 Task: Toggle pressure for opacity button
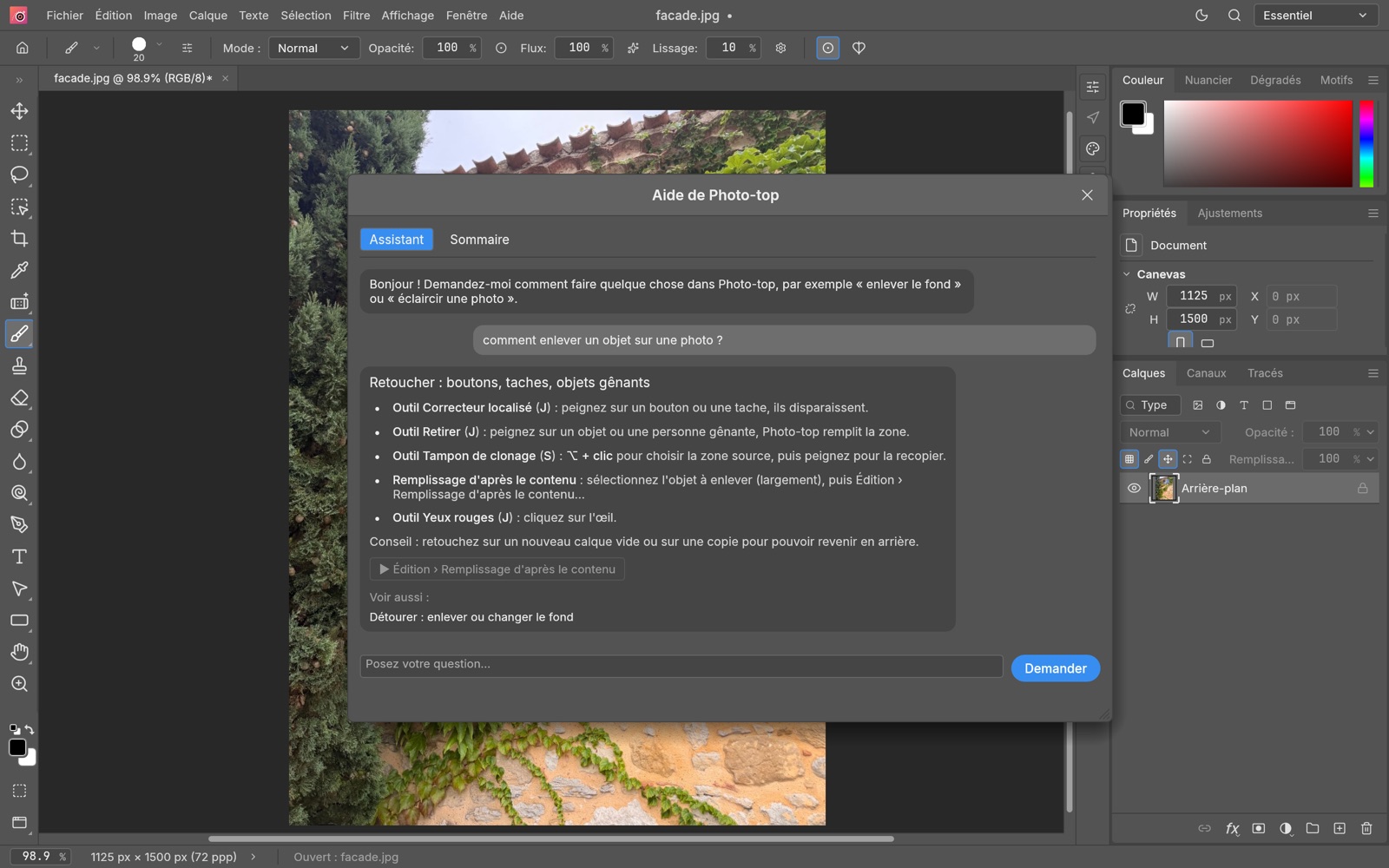point(501,49)
